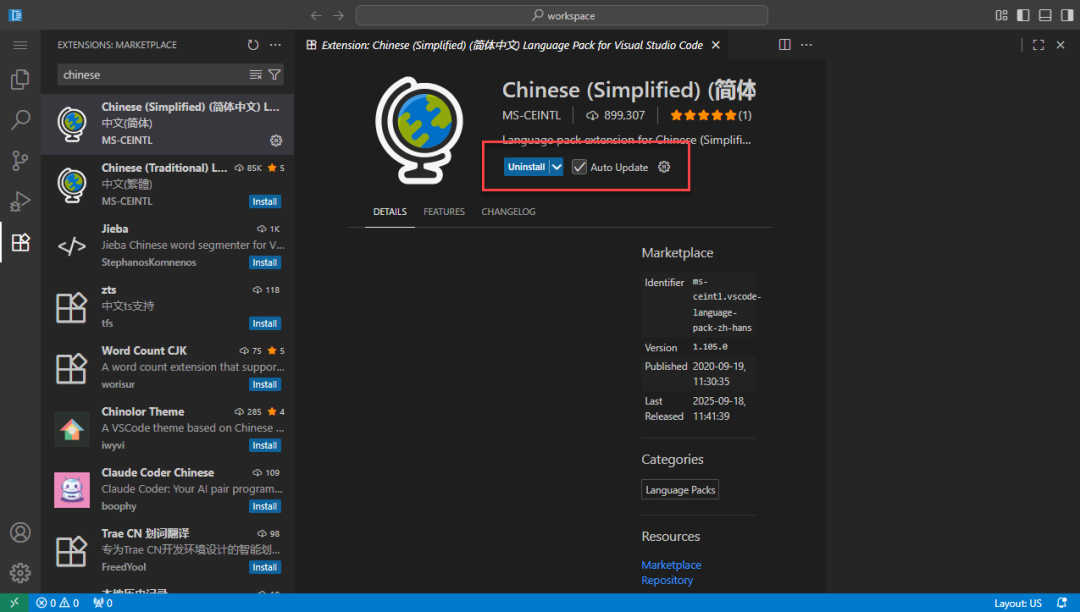Install Word Count CJK extension
The image size is (1080, 612).
(264, 385)
